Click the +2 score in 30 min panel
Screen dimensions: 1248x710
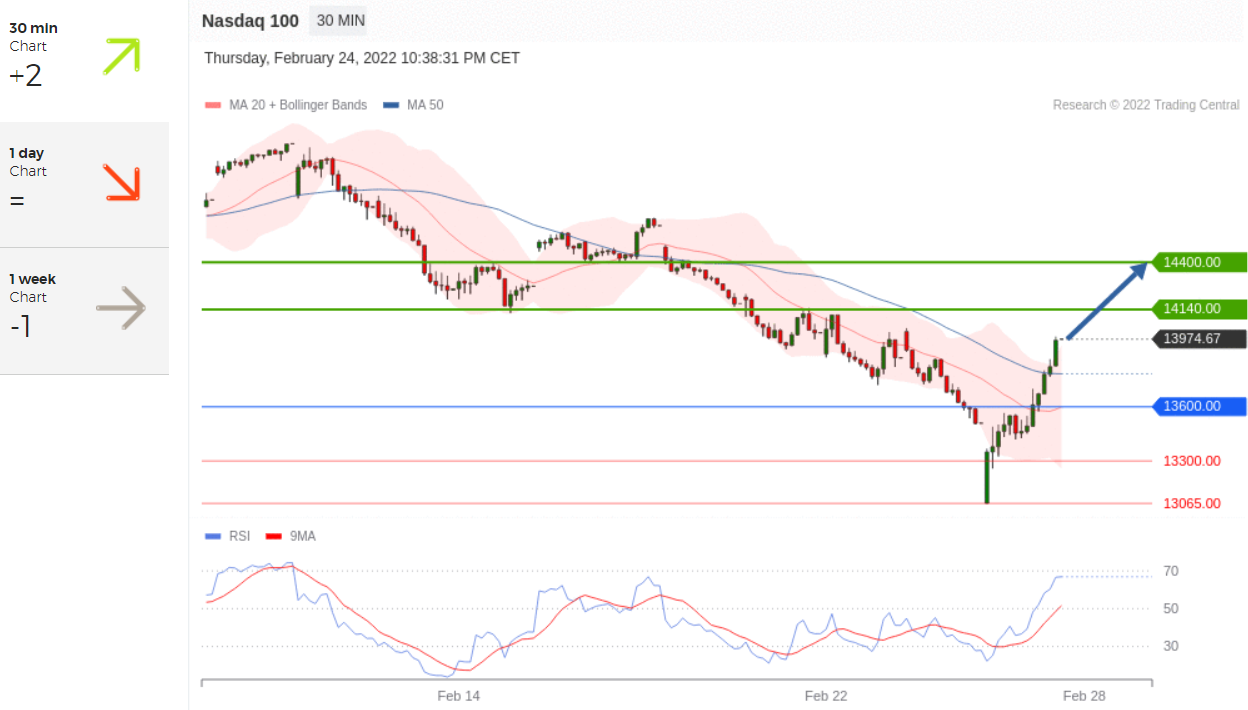26,76
